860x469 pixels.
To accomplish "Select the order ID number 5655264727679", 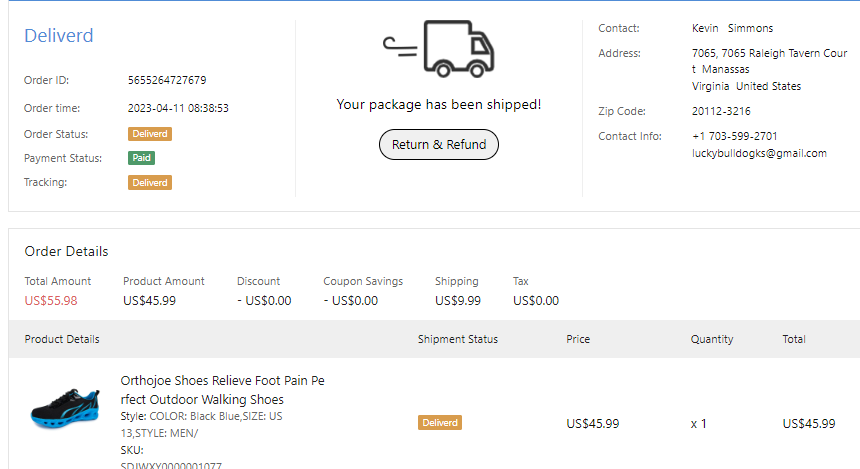I will pyautogui.click(x=167, y=80).
